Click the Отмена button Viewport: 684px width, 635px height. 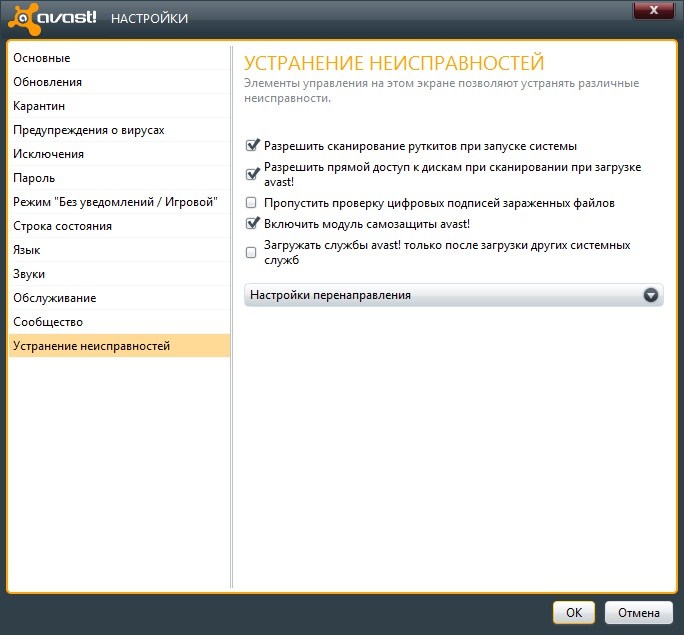639,613
